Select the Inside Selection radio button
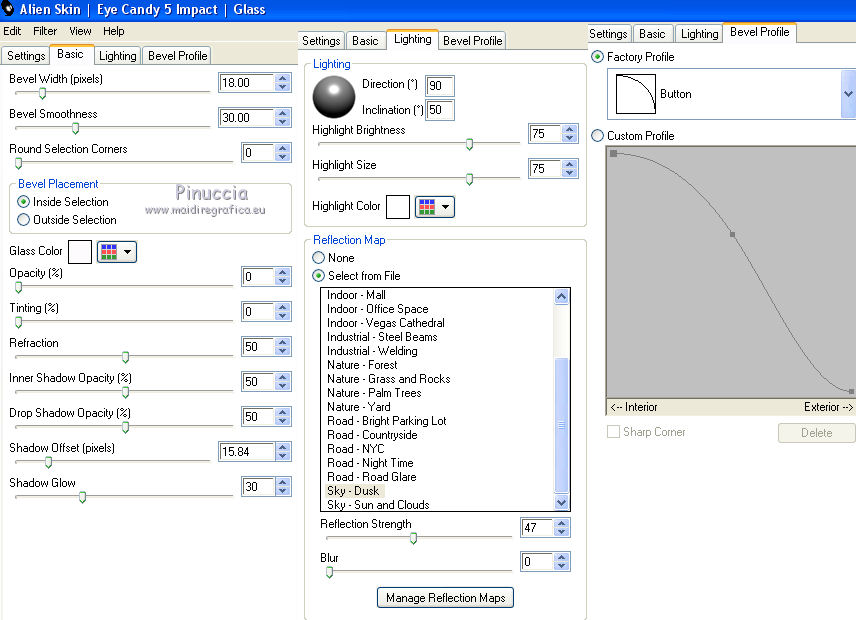The height and width of the screenshot is (620, 856). [x=23, y=202]
